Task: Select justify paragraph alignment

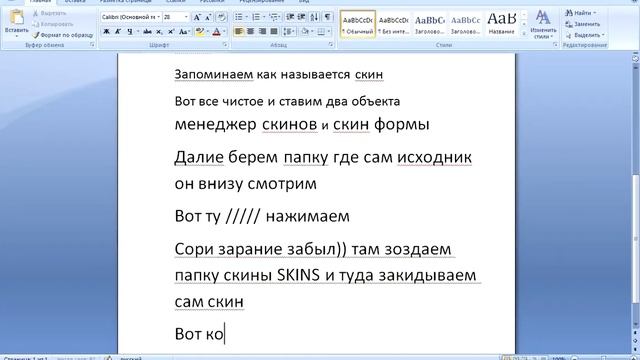Action: click(x=274, y=31)
